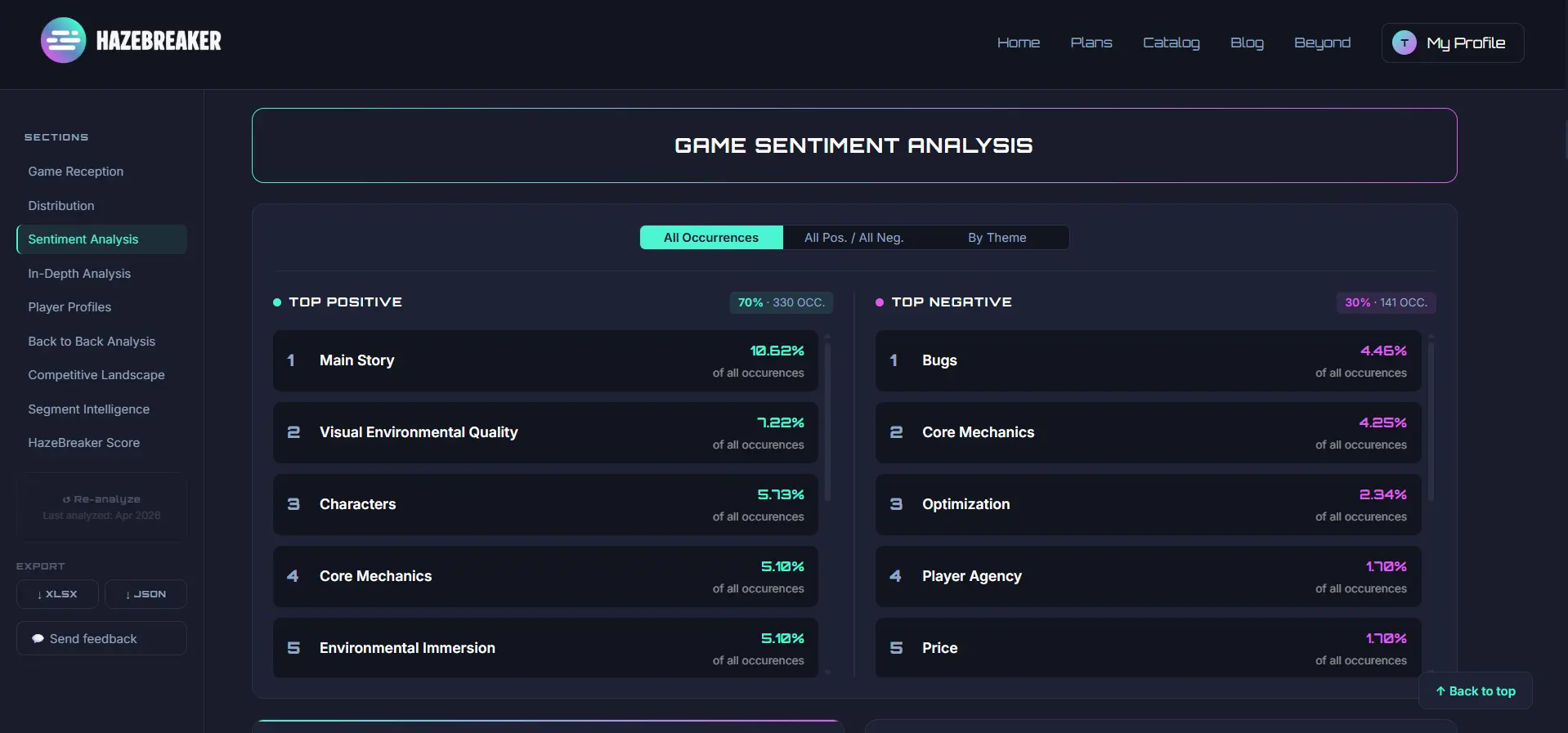Click the TOP POSITIVE heading
This screenshot has width=1568, height=733.
pos(345,302)
